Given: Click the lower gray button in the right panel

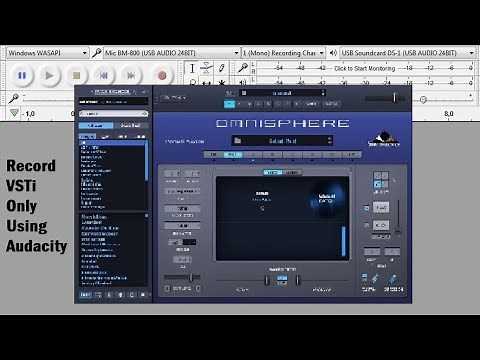Looking at the screenshot, I should tap(381, 225).
